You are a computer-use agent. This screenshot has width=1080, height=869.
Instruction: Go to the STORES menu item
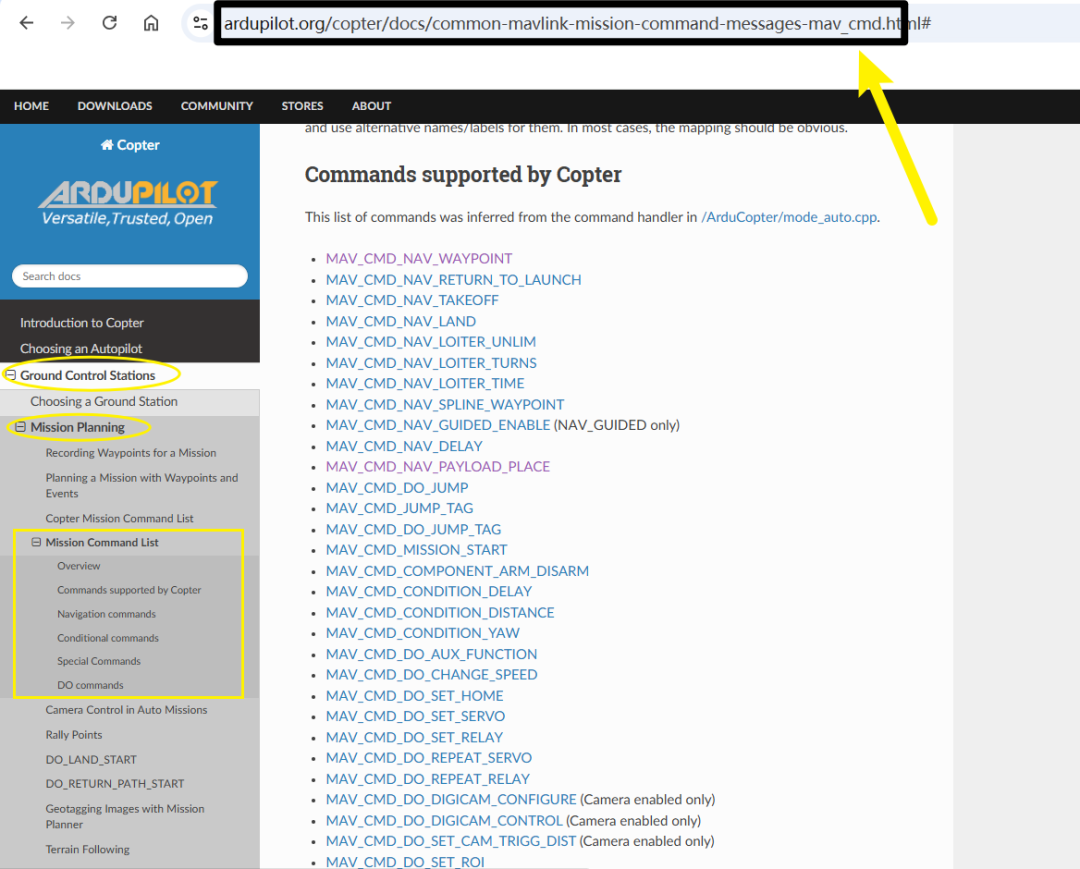pyautogui.click(x=302, y=106)
